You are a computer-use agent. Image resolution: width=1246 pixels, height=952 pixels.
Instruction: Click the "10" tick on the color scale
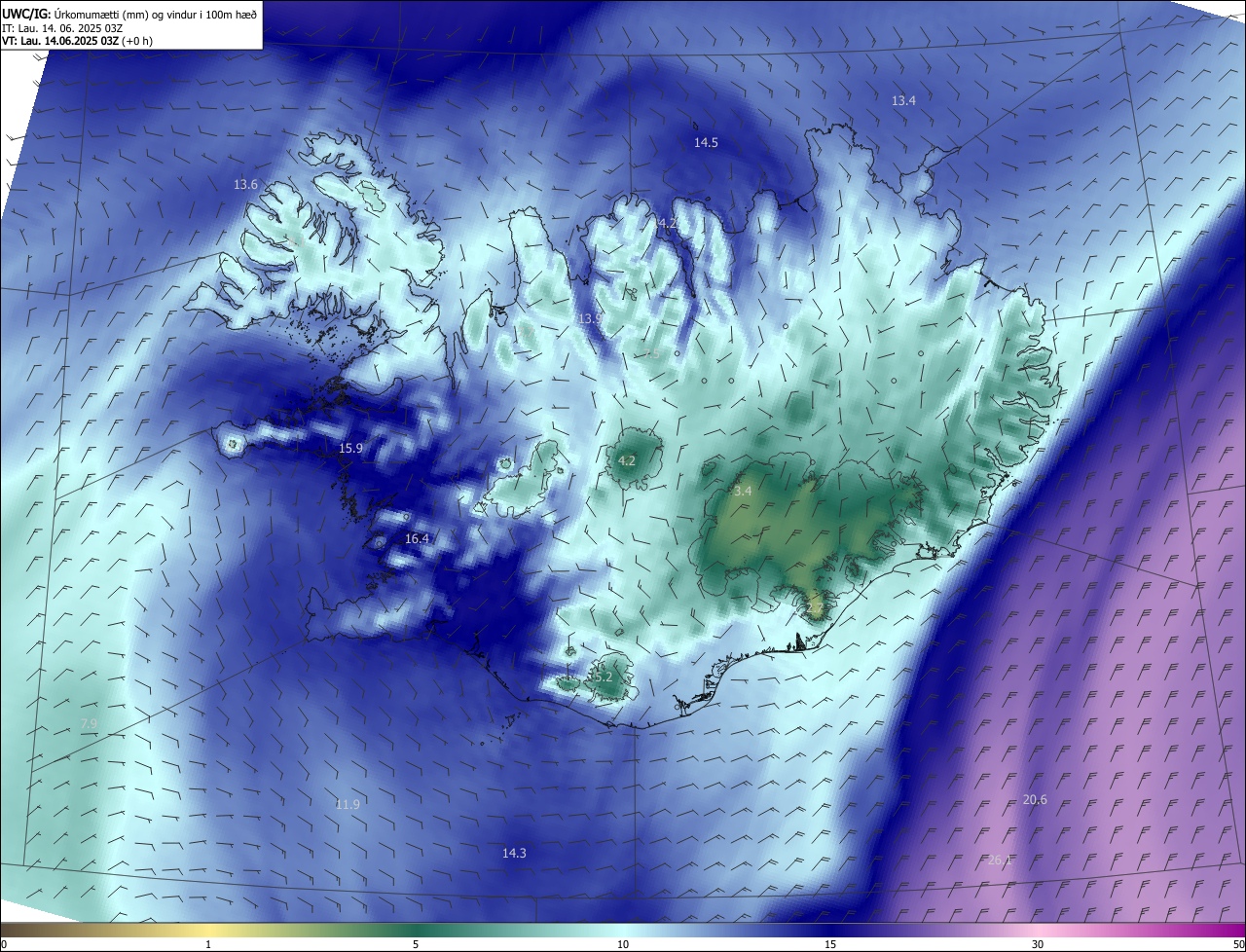coord(623,944)
